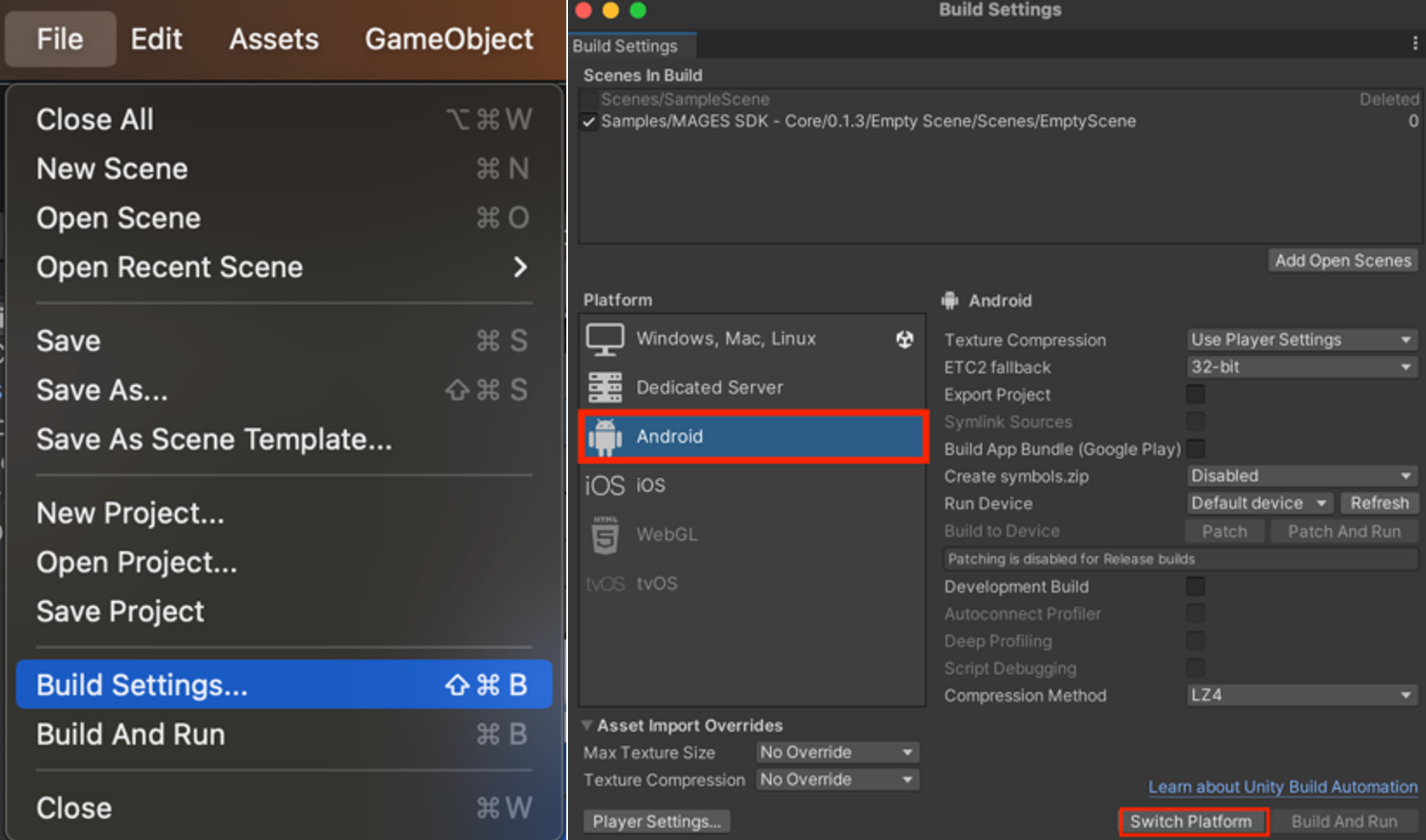Select the tvOS platform icon
The width and height of the screenshot is (1426, 840).
coord(605,584)
